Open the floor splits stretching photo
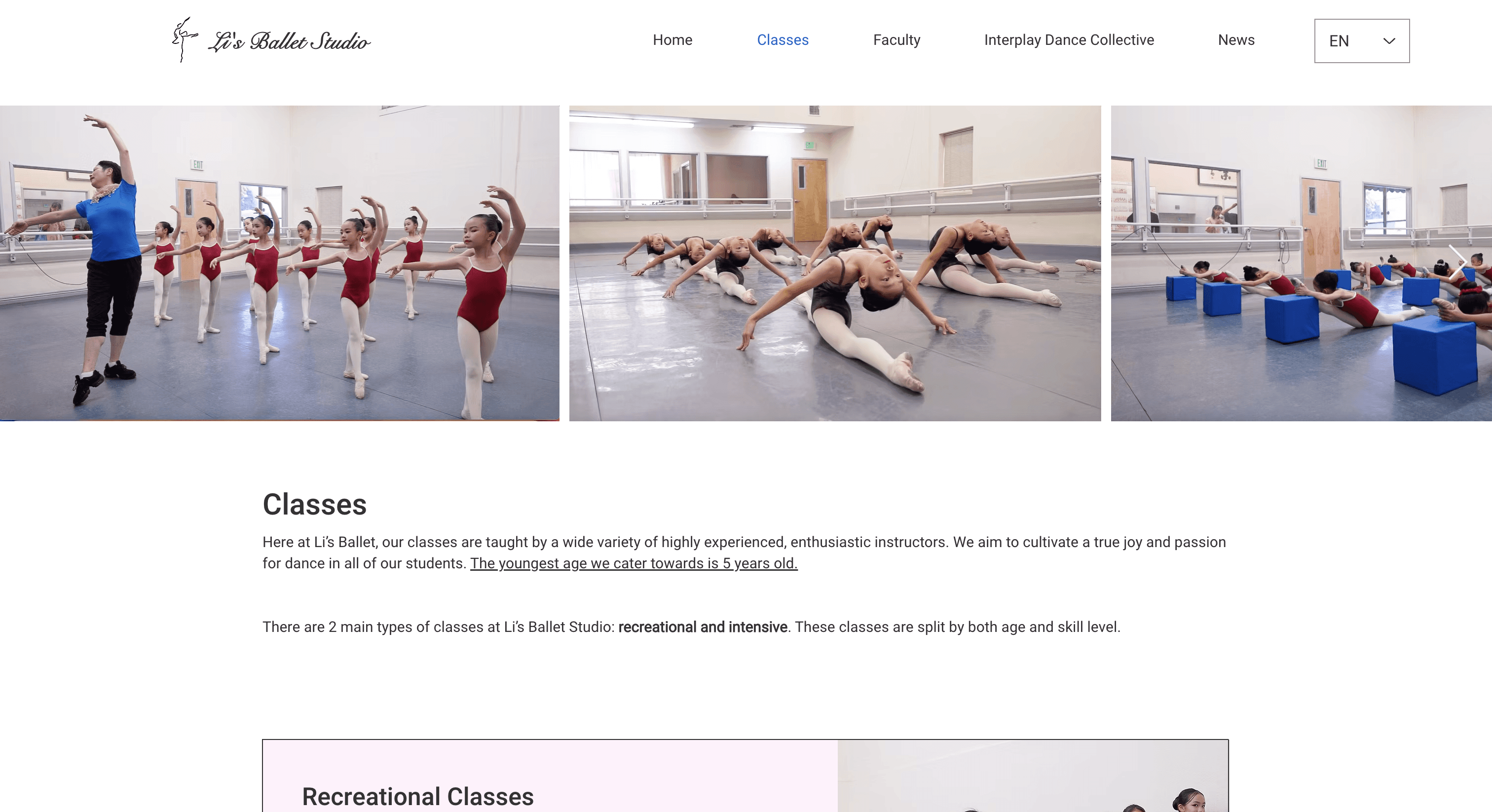This screenshot has height=812, width=1492. click(835, 263)
